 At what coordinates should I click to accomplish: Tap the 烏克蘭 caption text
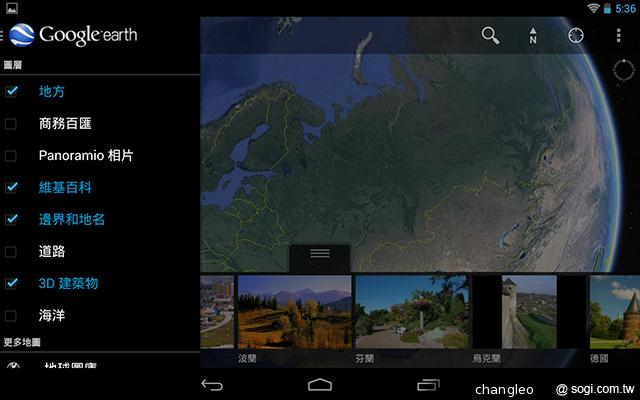point(486,359)
